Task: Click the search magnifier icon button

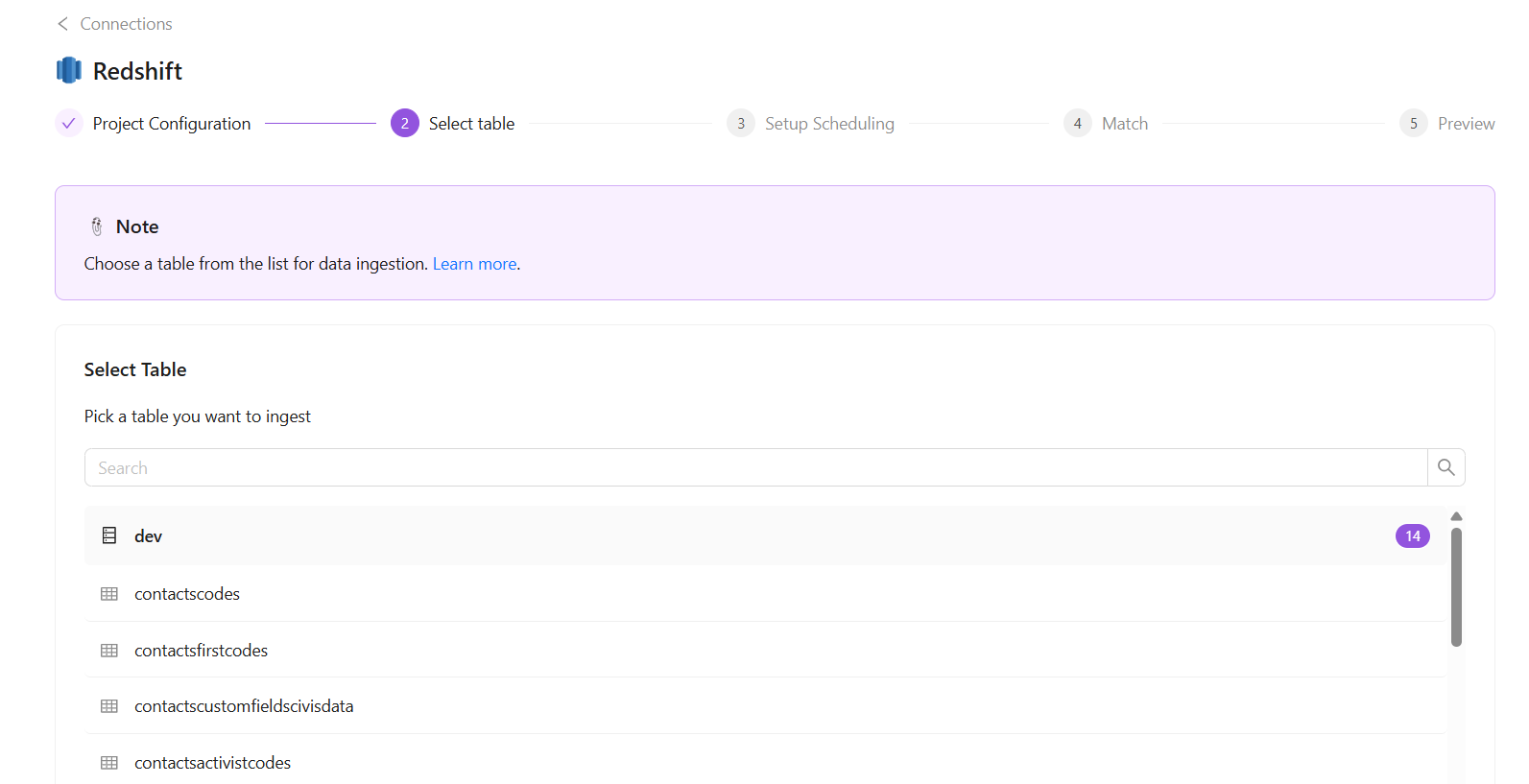Action: click(1445, 467)
